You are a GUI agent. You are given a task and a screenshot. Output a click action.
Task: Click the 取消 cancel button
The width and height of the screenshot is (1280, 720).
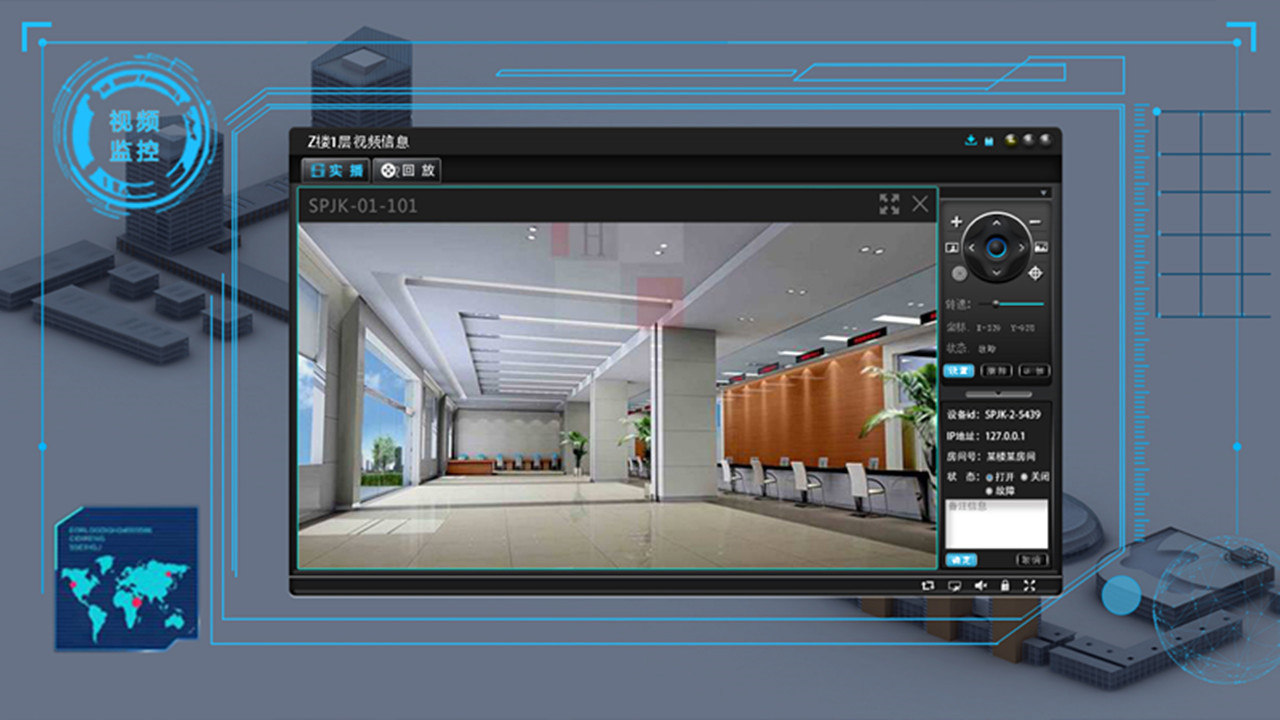coord(1032,560)
